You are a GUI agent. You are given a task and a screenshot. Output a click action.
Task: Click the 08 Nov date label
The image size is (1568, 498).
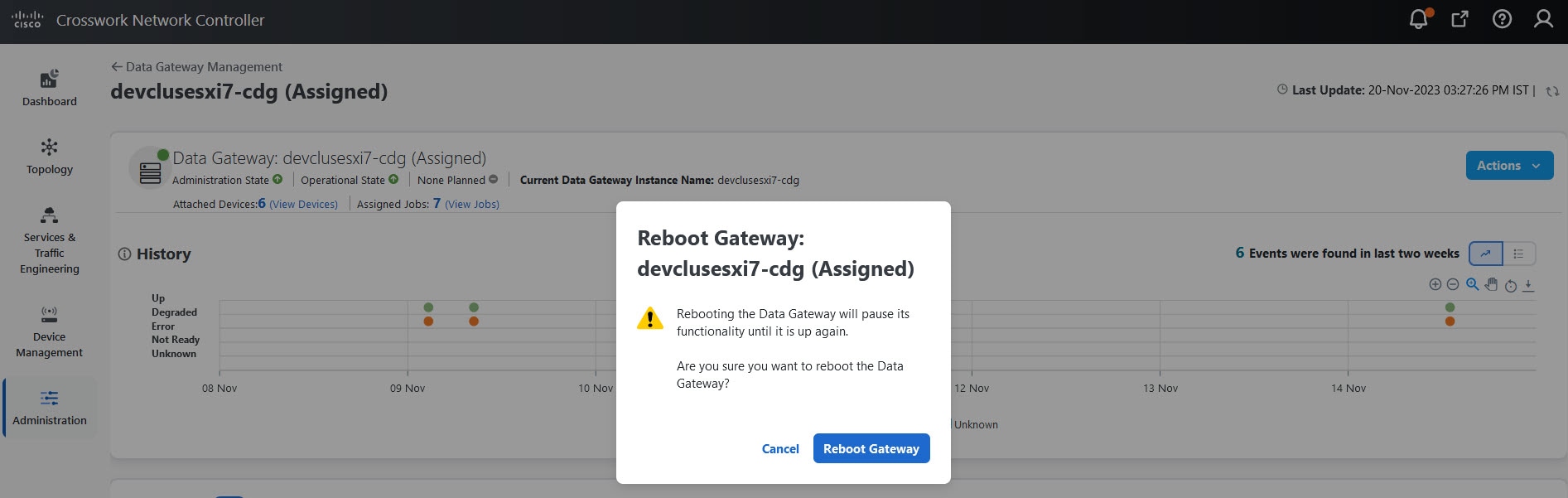pyautogui.click(x=220, y=389)
